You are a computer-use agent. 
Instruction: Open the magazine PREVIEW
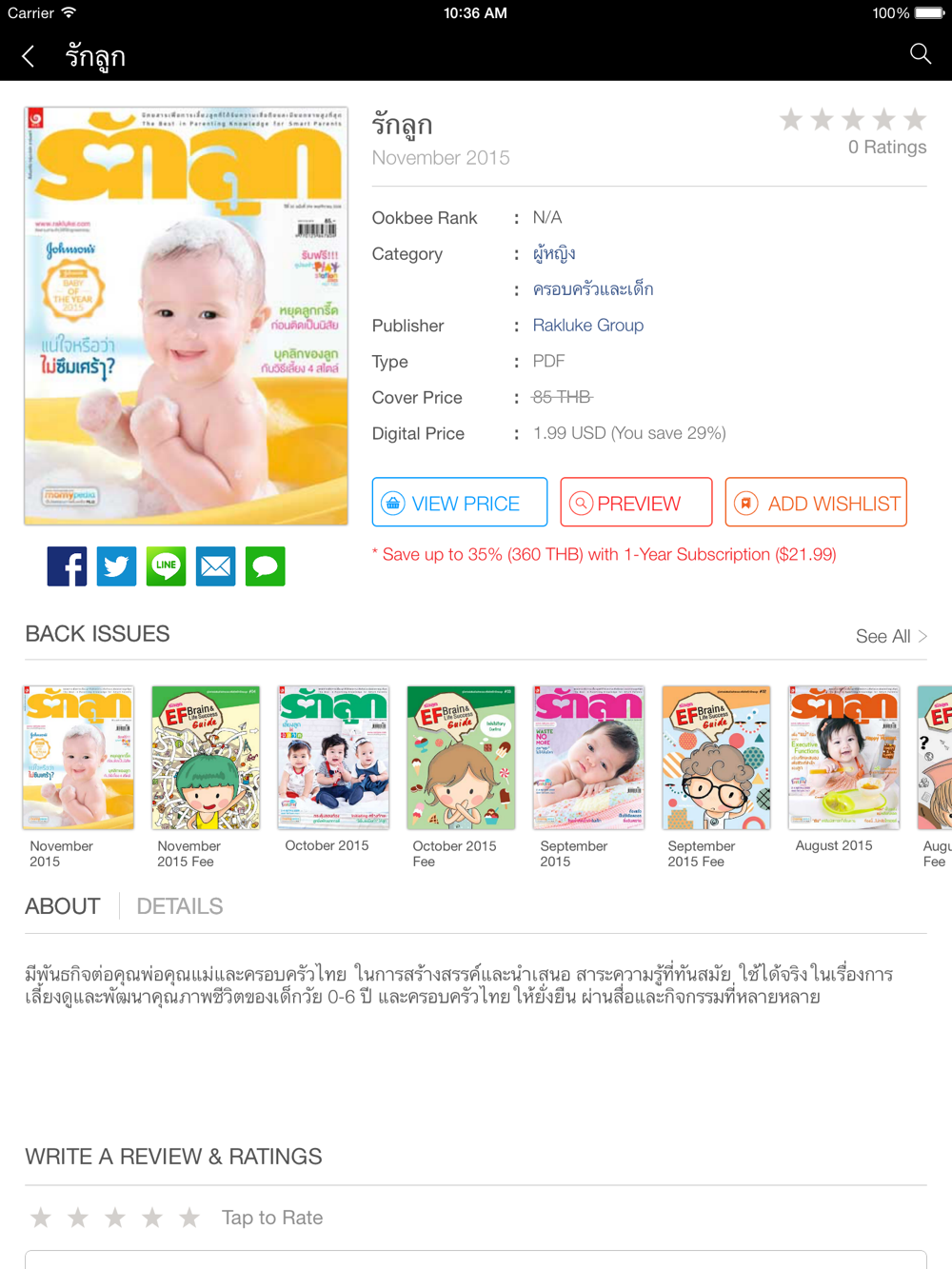point(636,503)
